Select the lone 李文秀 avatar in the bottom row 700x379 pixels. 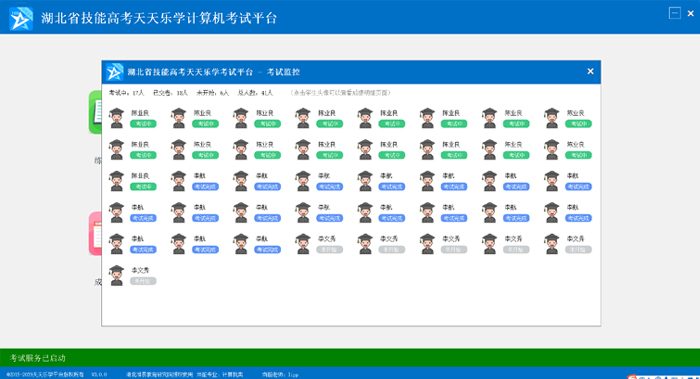click(117, 275)
